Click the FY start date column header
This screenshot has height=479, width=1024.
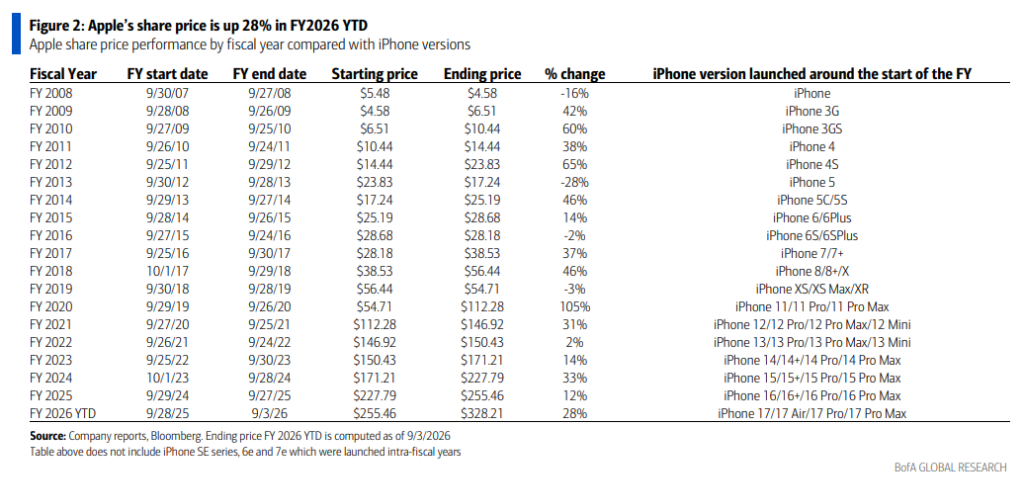167,74
